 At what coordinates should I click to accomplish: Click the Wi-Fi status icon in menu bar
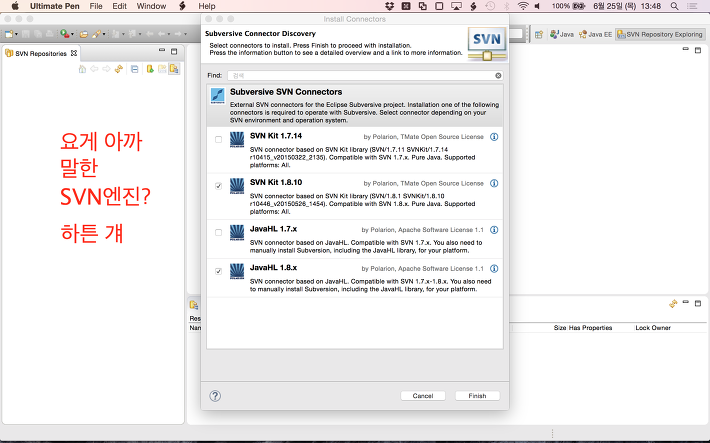[x=523, y=6]
